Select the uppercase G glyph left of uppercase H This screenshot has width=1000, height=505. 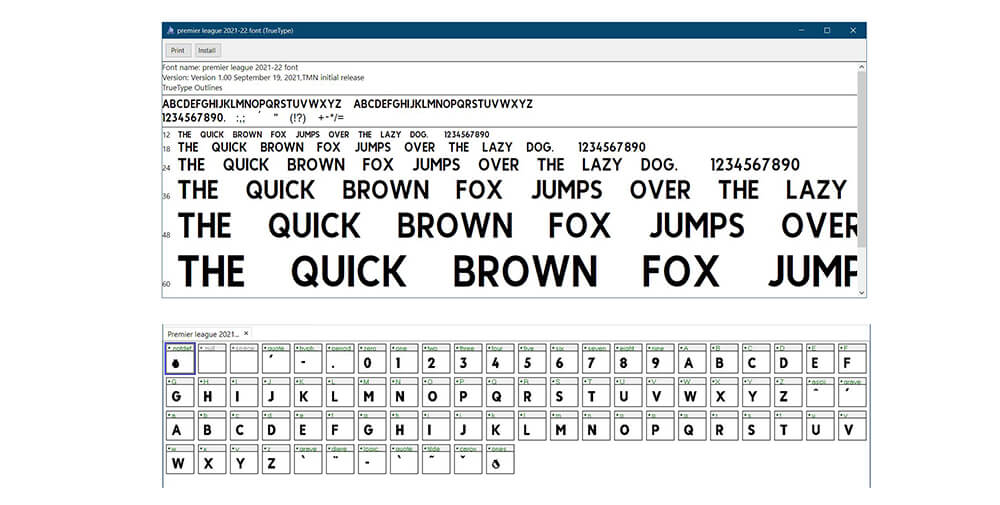click(x=180, y=392)
